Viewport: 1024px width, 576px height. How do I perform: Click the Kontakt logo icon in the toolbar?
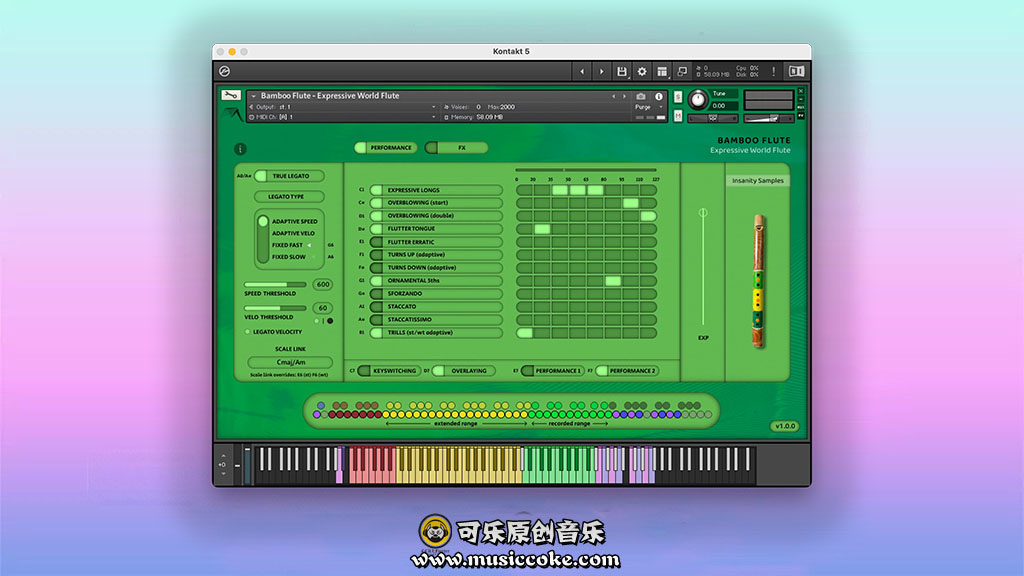click(x=225, y=71)
